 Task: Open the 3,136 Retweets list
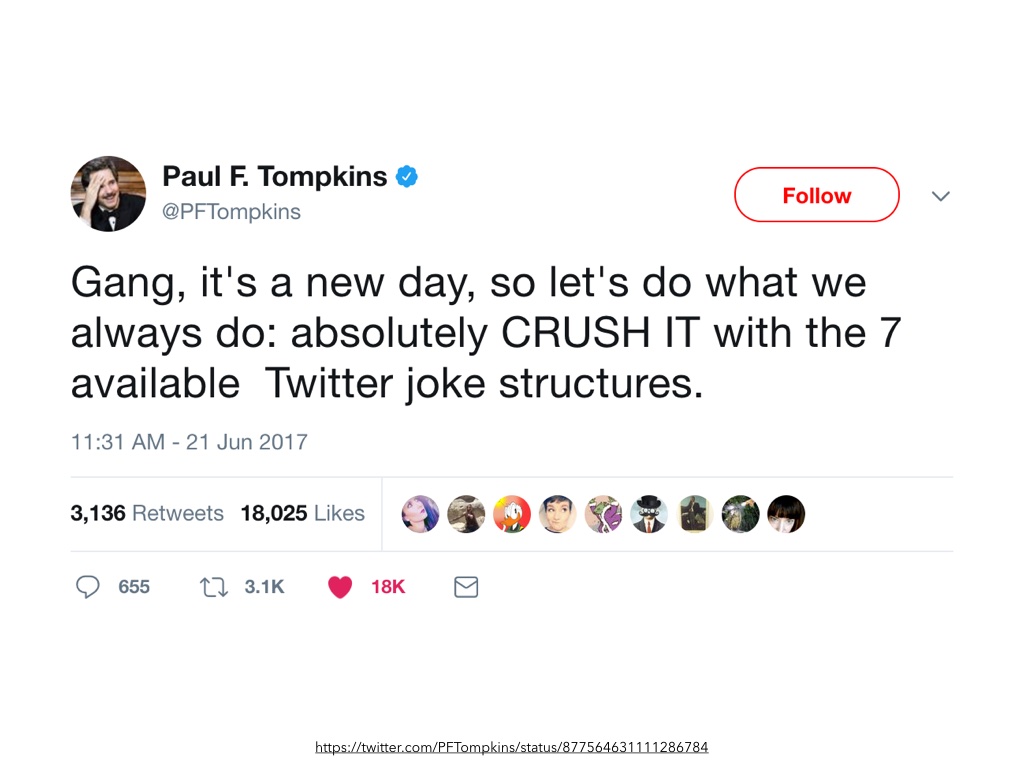coord(147,514)
